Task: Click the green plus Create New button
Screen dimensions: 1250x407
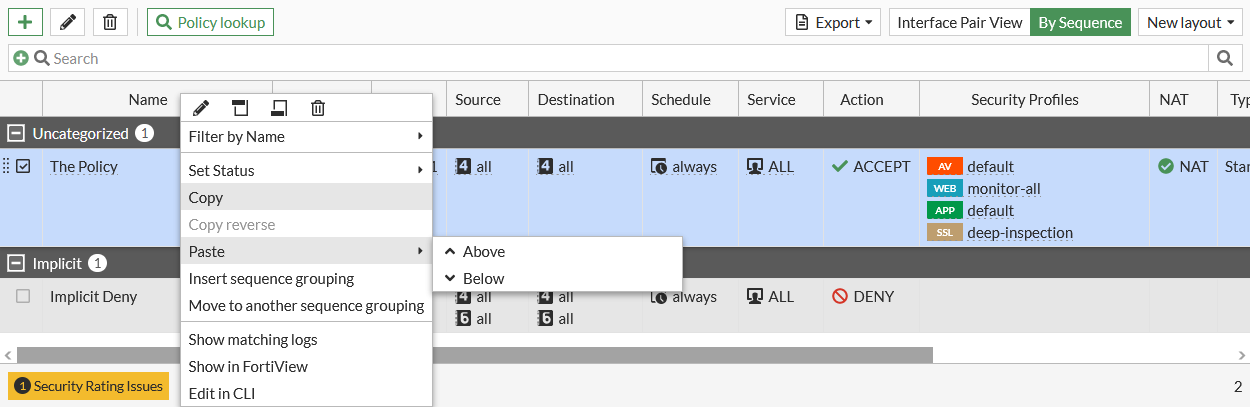Action: (x=25, y=22)
